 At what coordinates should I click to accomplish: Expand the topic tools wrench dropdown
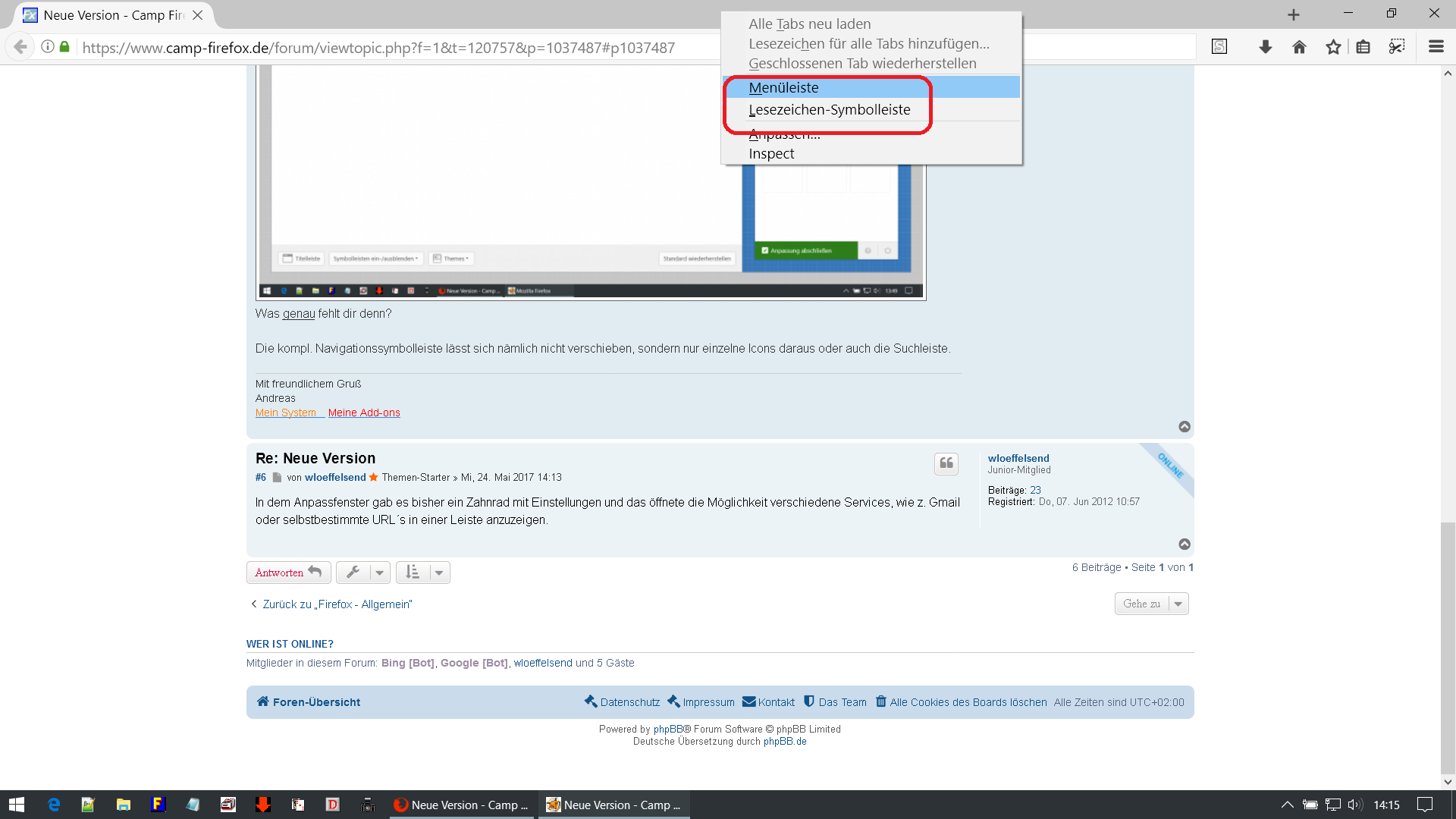(x=363, y=573)
